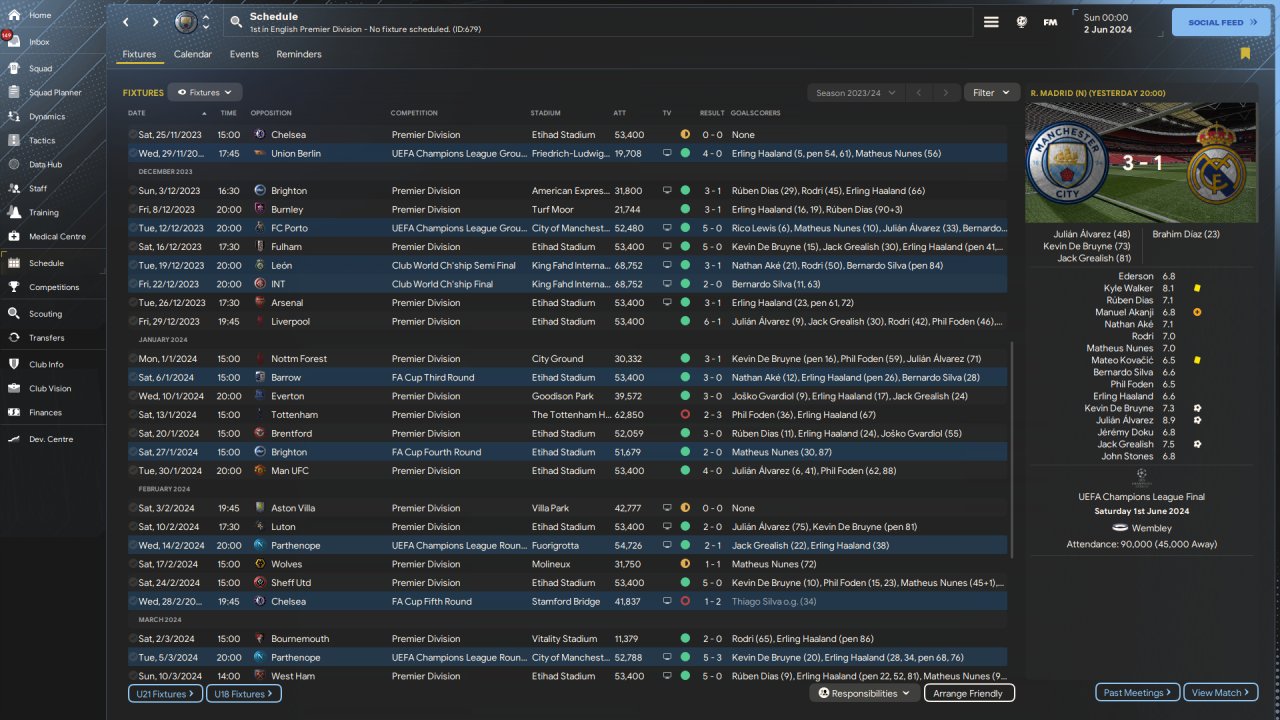Click the Competition column header

point(414,113)
